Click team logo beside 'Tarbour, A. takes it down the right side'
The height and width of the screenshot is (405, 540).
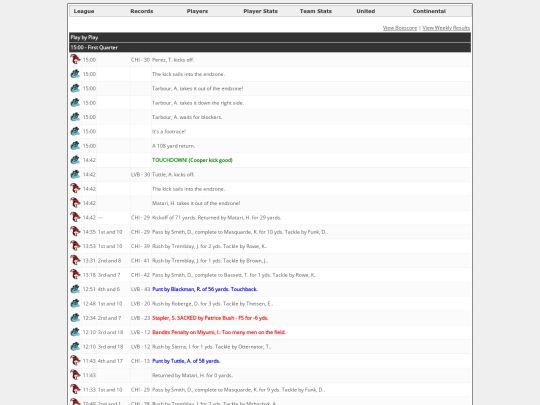pyautogui.click(x=75, y=103)
